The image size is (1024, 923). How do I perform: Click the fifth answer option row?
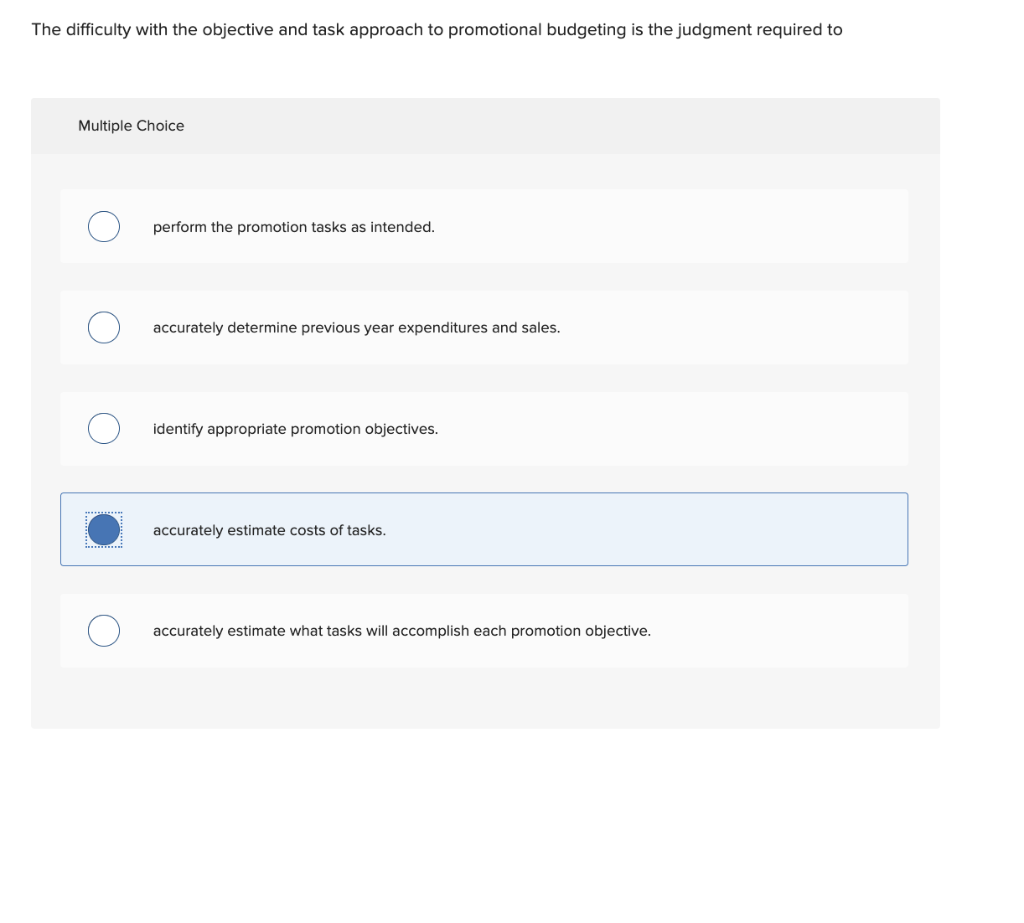click(x=484, y=630)
